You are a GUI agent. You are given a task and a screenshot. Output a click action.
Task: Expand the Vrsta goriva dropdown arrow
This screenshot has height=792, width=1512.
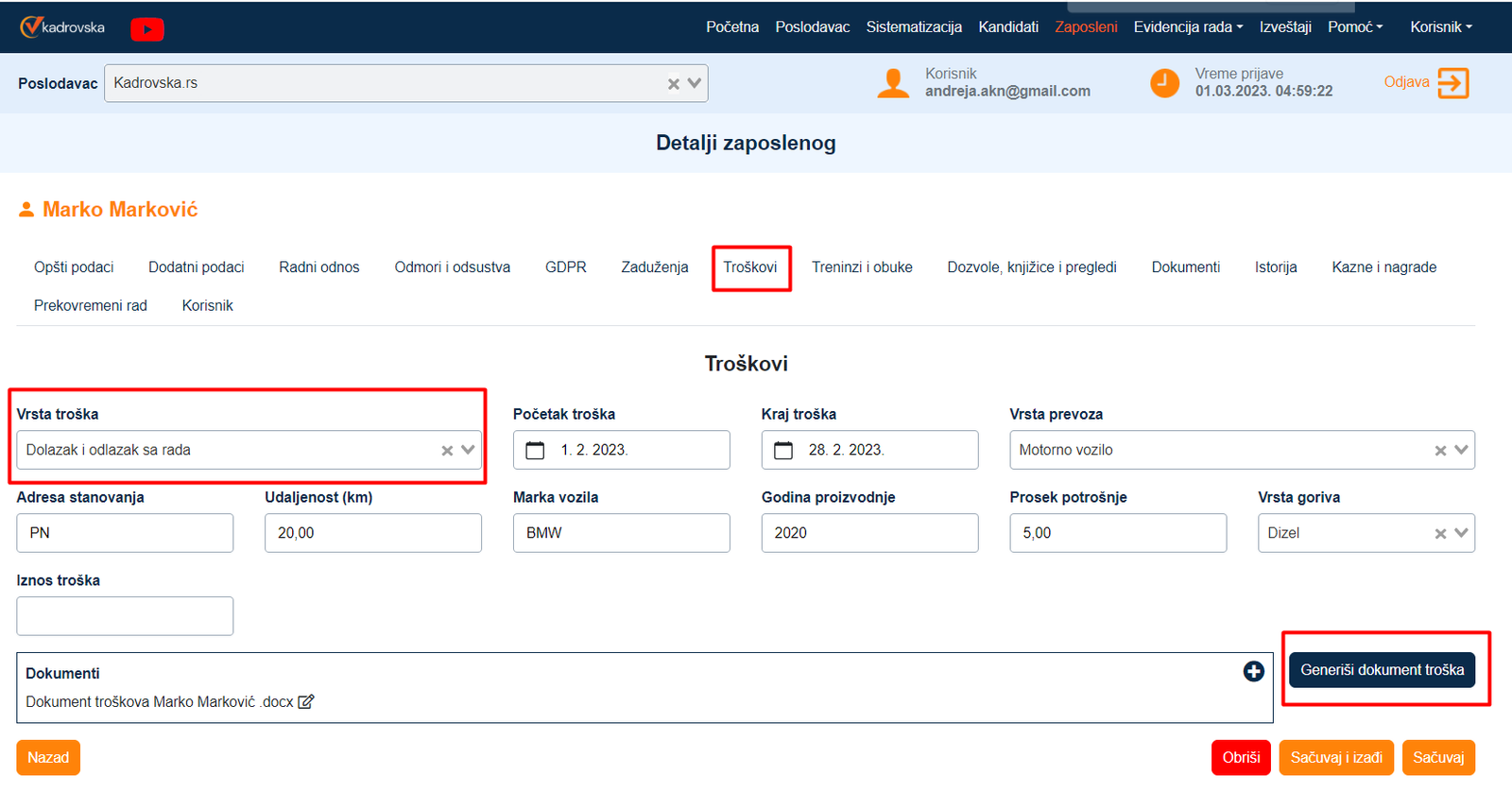coord(1461,534)
